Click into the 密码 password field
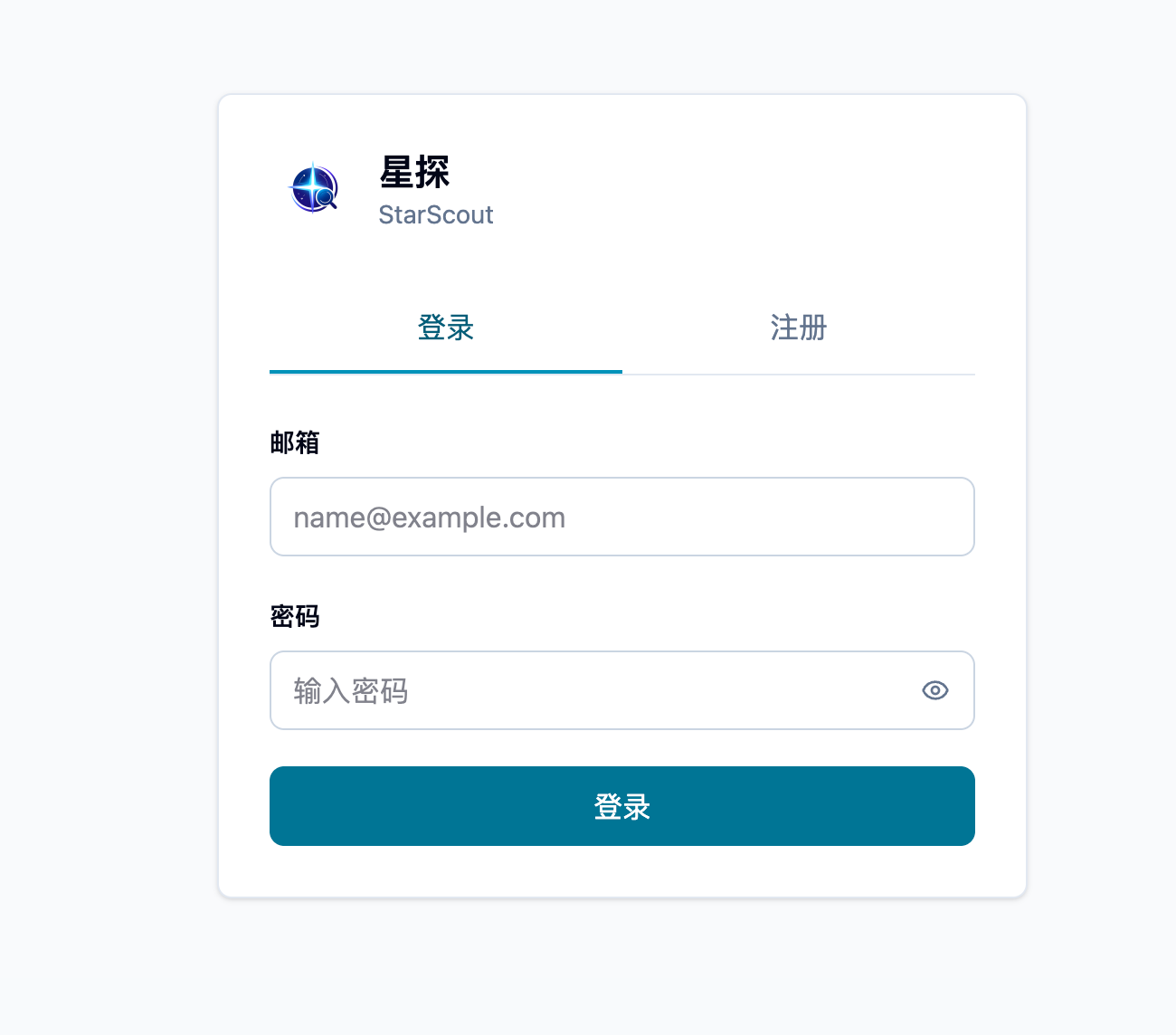The image size is (1176, 1035). coord(622,690)
